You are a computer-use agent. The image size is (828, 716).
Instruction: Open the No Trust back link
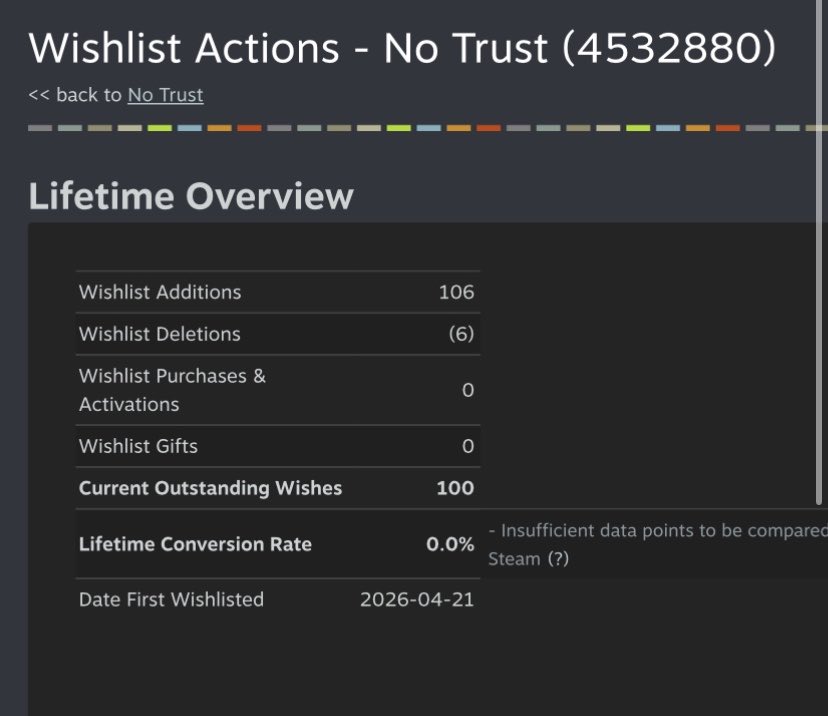pyautogui.click(x=165, y=95)
